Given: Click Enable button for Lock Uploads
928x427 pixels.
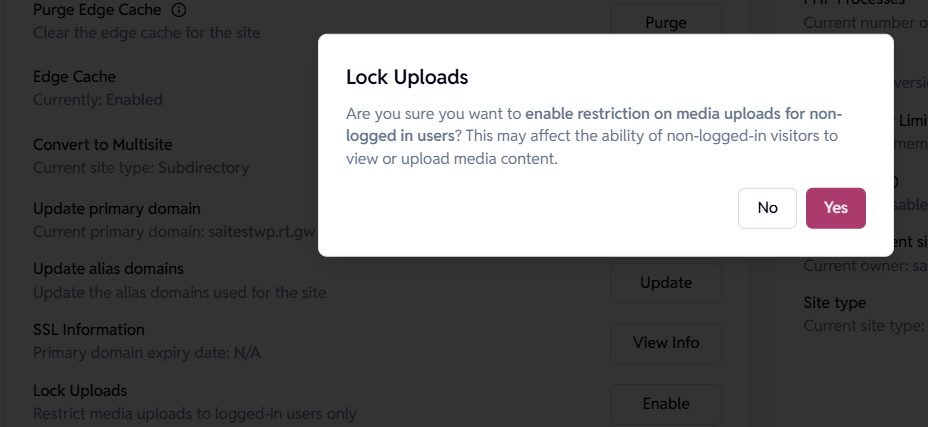Looking at the screenshot, I should (x=666, y=404).
